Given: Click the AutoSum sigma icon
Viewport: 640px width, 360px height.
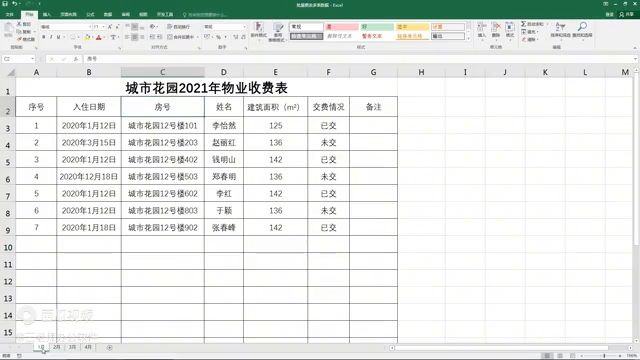Looking at the screenshot, I should click(523, 24).
